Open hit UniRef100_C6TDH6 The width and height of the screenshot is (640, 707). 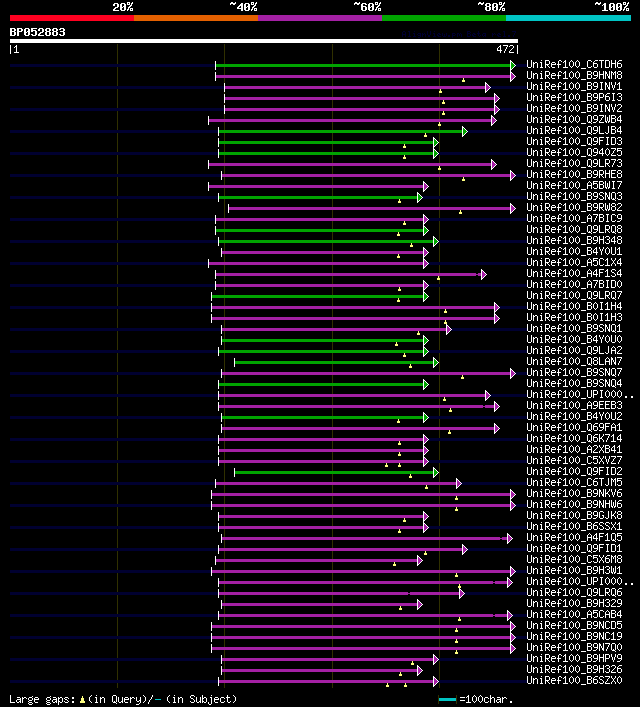click(574, 64)
